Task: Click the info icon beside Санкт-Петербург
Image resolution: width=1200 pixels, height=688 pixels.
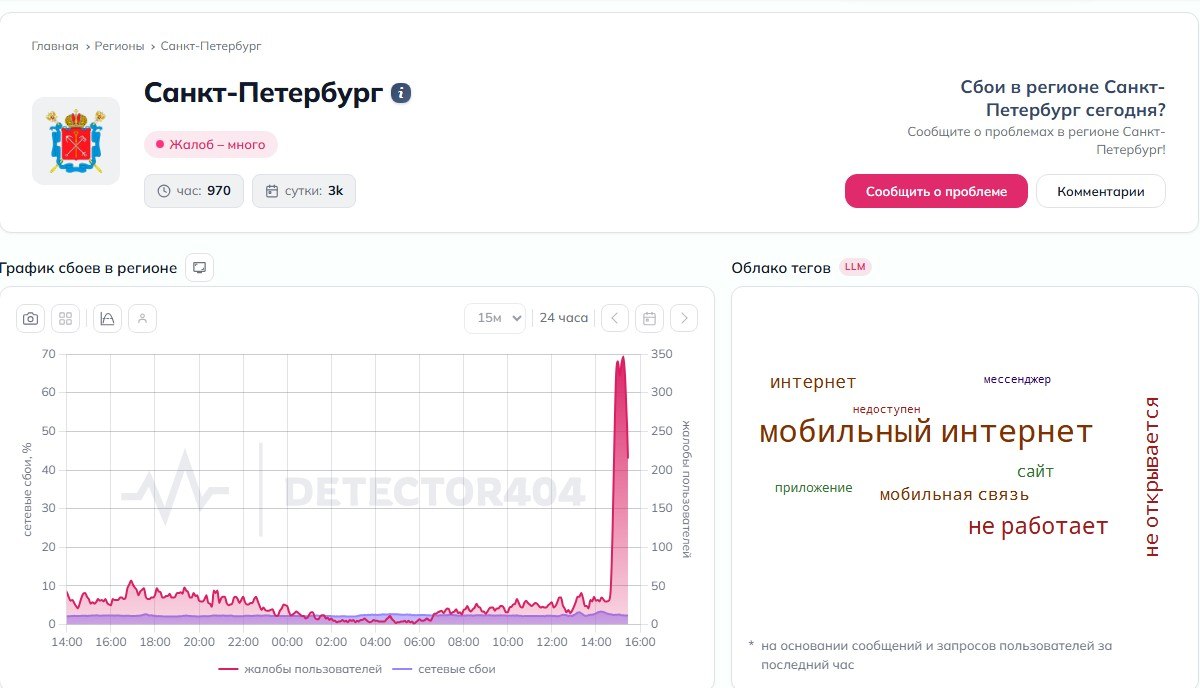Action: click(x=401, y=93)
